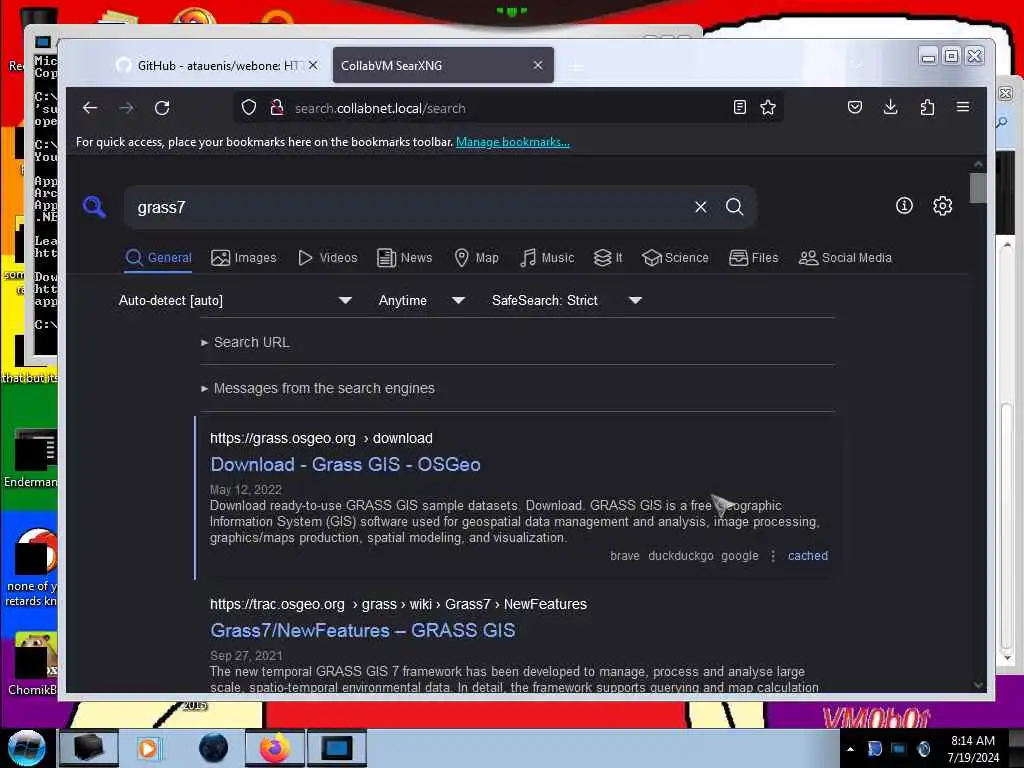This screenshot has height=768, width=1024.
Task: Open the Manage bookmarks link
Action: click(513, 142)
